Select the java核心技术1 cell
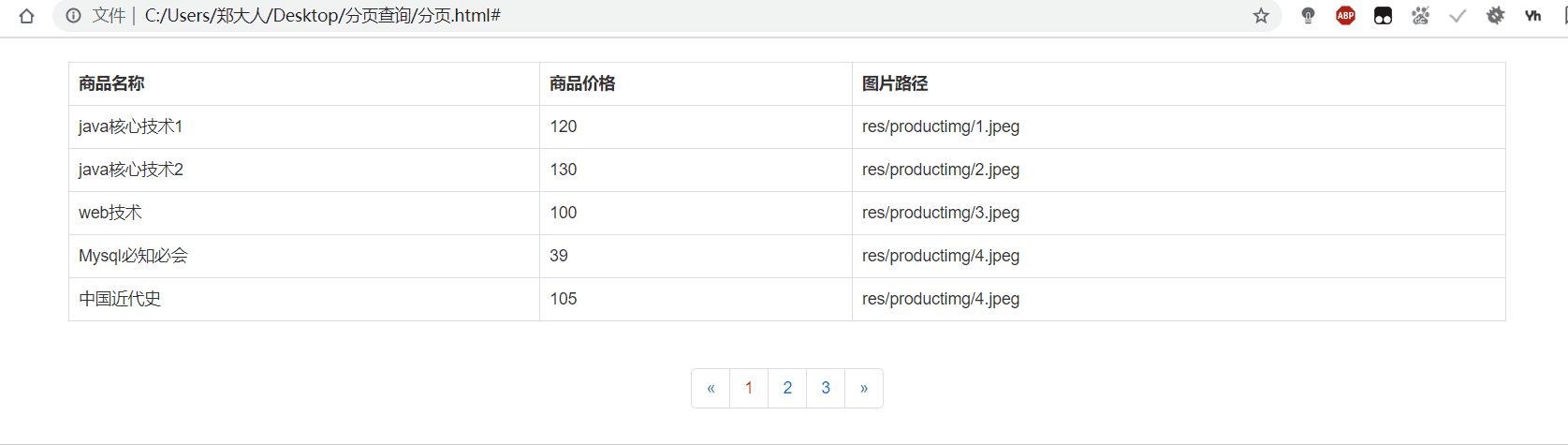This screenshot has width=1568, height=445. 304,126
